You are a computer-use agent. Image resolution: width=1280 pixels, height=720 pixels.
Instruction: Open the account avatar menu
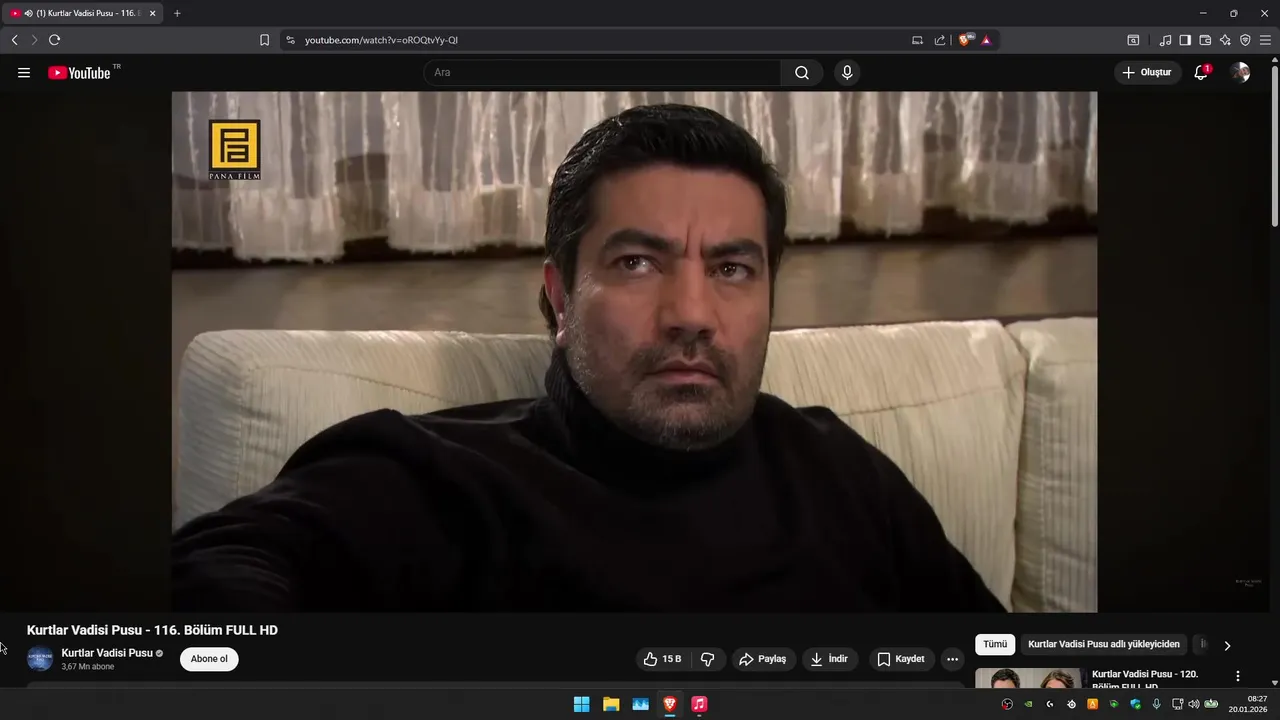coord(1240,73)
